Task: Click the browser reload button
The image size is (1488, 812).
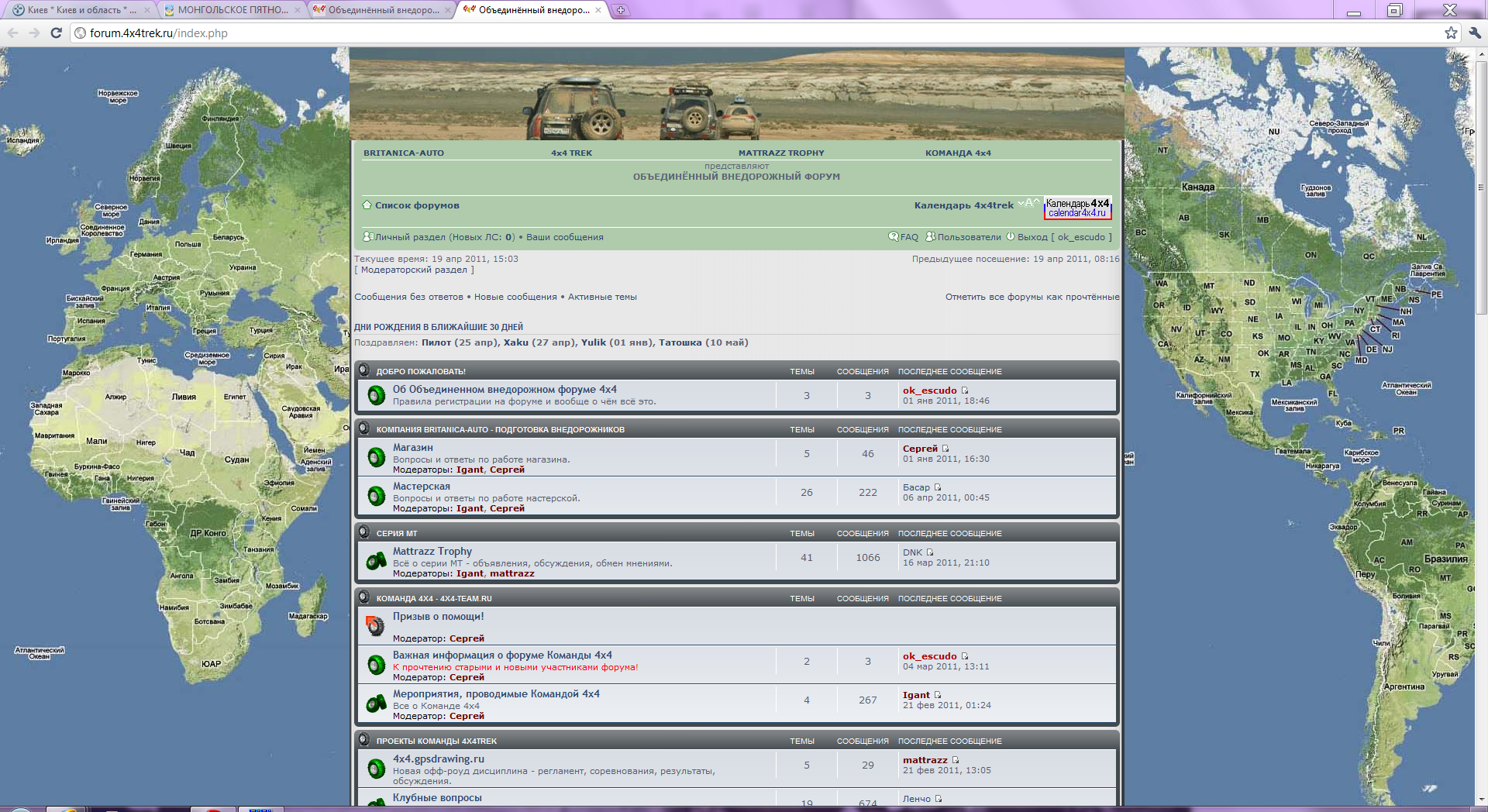Action: tap(56, 33)
